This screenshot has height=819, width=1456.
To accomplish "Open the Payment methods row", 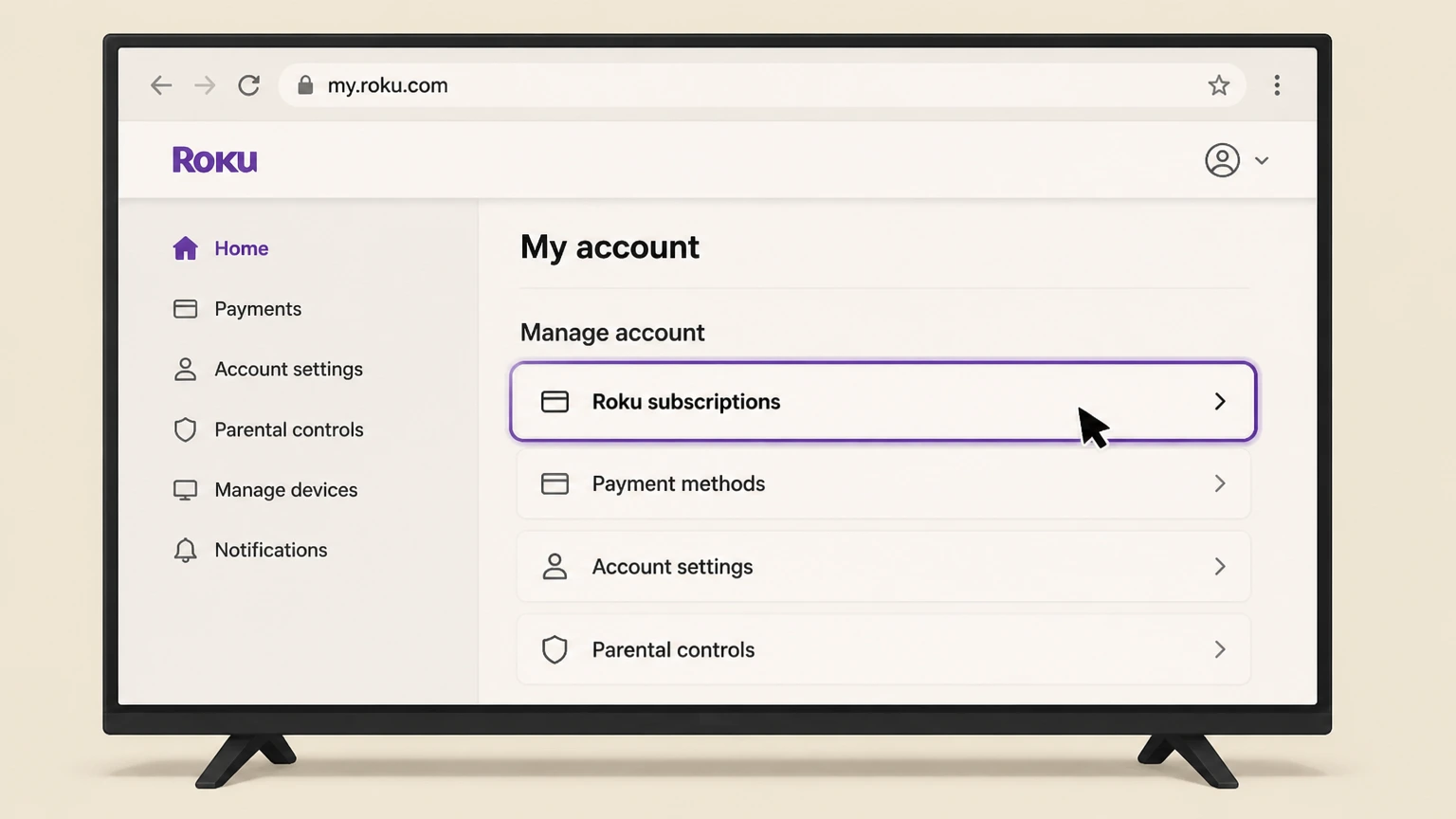I will coord(883,484).
